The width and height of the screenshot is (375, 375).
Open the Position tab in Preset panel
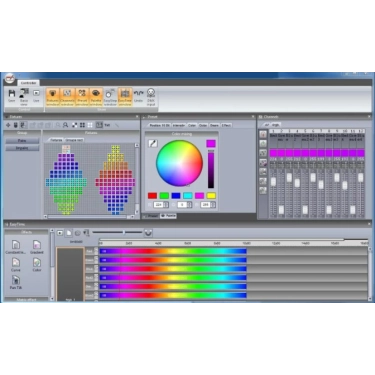(159, 125)
